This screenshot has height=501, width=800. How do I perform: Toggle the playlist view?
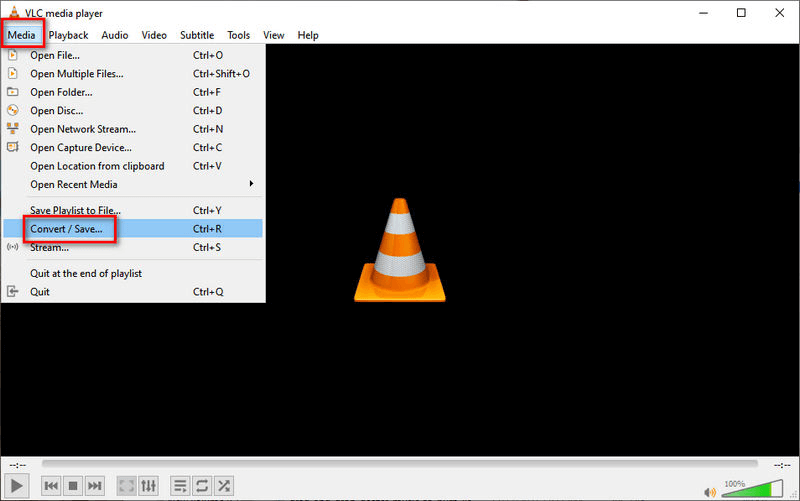pos(181,486)
